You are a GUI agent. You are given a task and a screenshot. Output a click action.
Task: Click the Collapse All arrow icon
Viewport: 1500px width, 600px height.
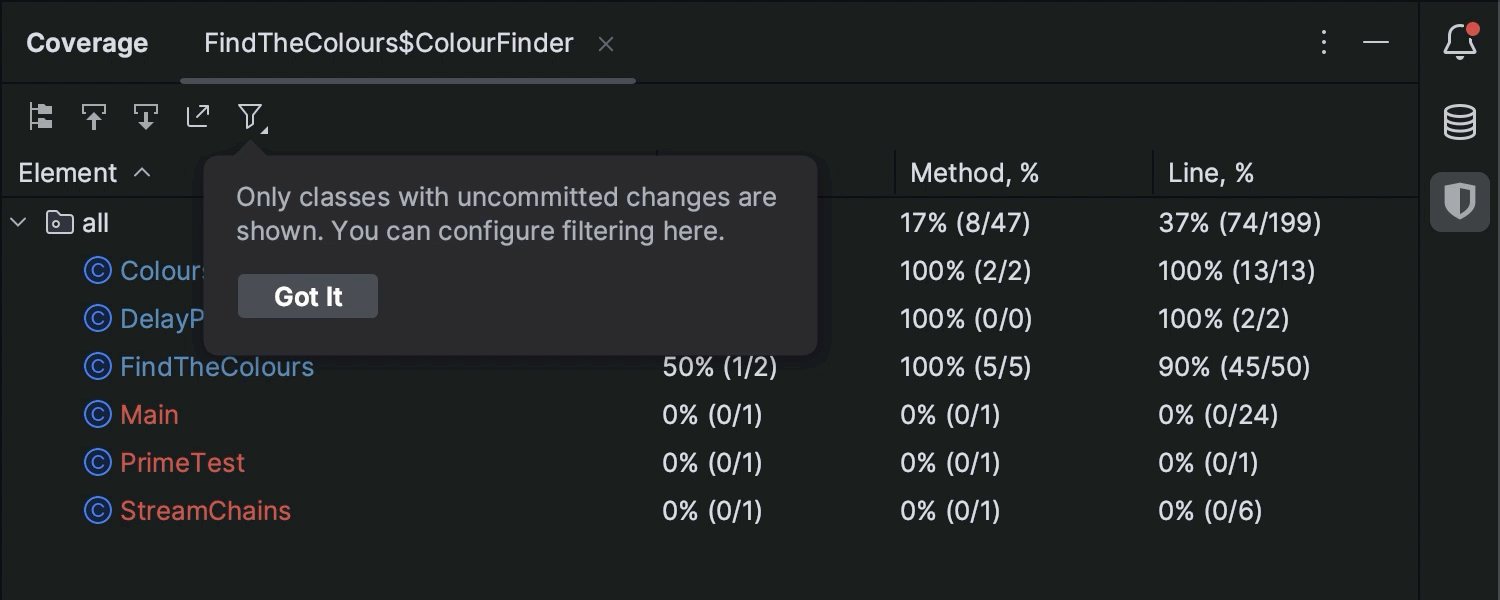click(x=146, y=117)
